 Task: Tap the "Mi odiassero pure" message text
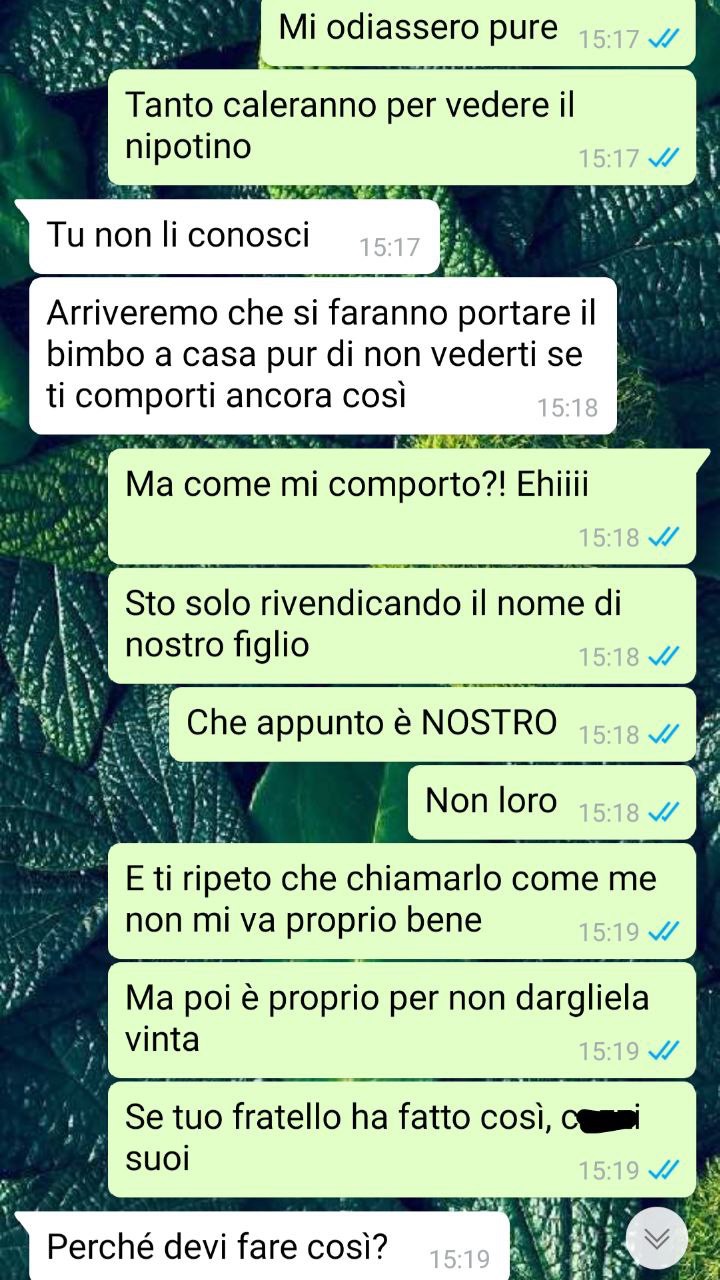coord(418,27)
